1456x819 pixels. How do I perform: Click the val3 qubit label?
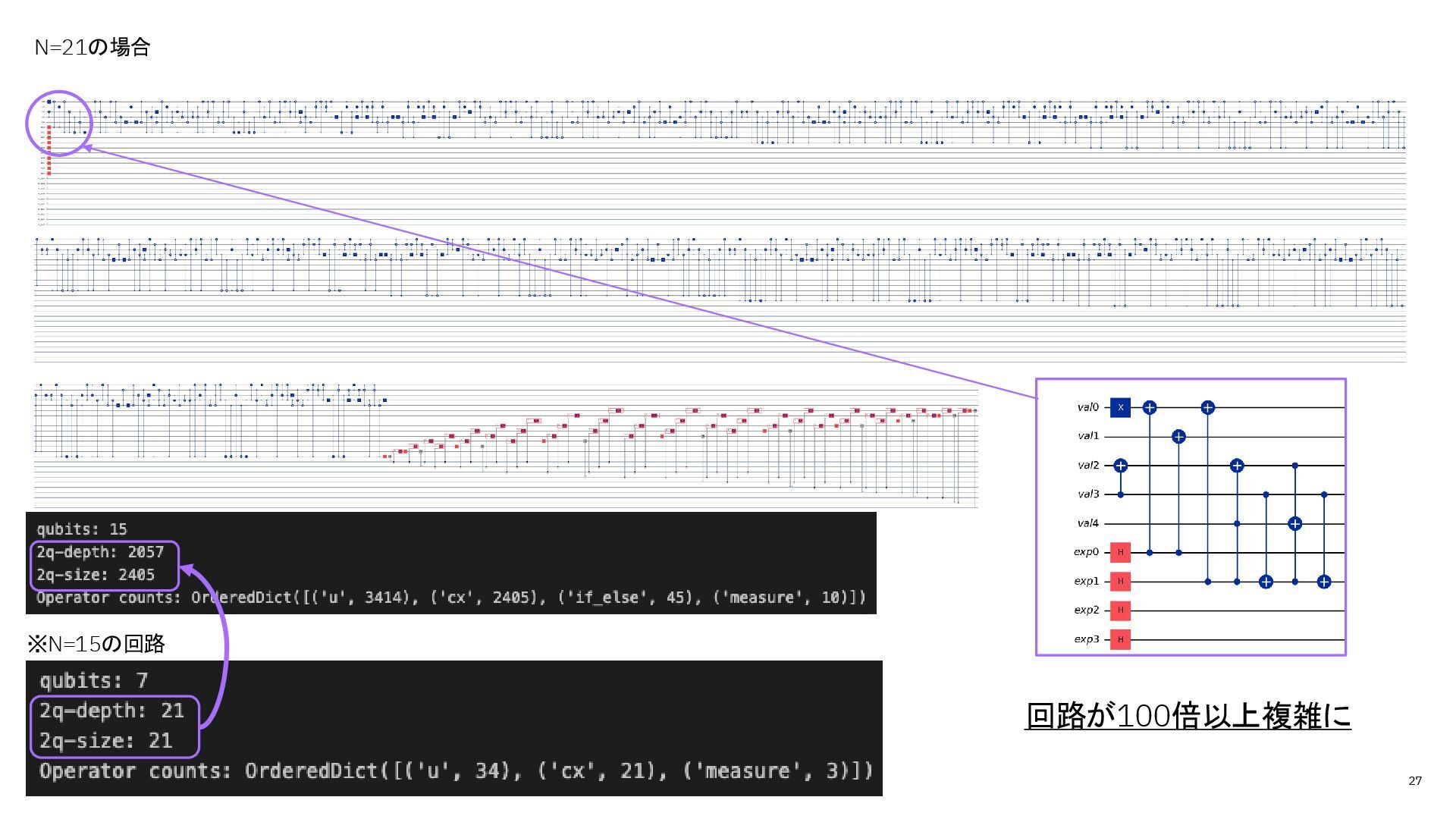(x=1087, y=494)
